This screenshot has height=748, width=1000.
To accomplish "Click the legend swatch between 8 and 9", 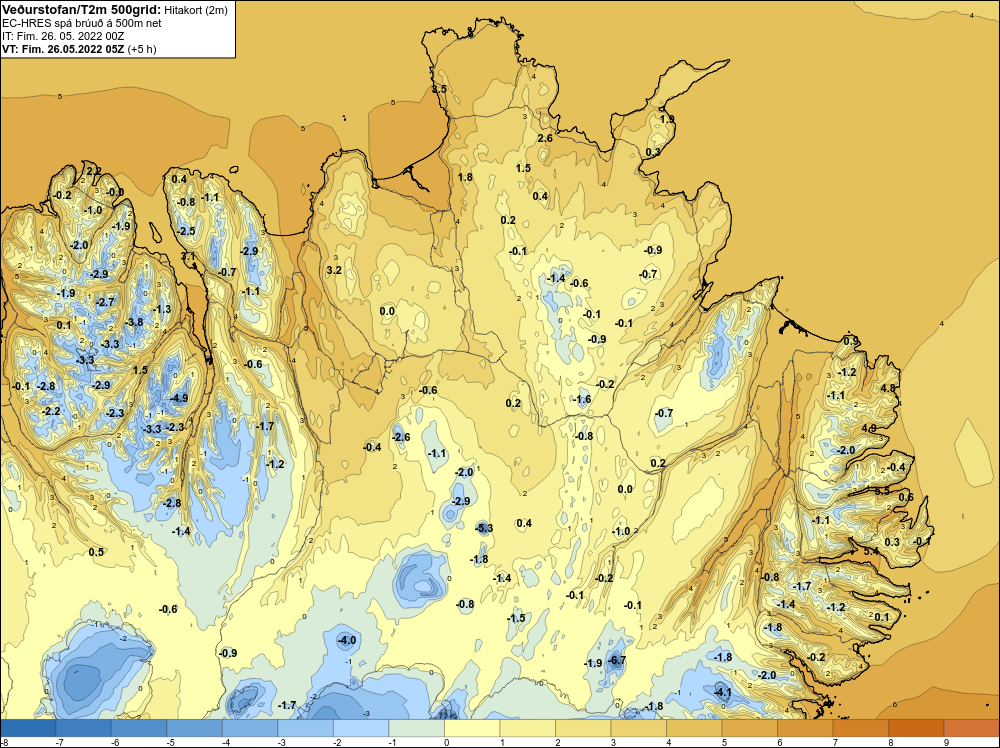I will (x=916, y=728).
